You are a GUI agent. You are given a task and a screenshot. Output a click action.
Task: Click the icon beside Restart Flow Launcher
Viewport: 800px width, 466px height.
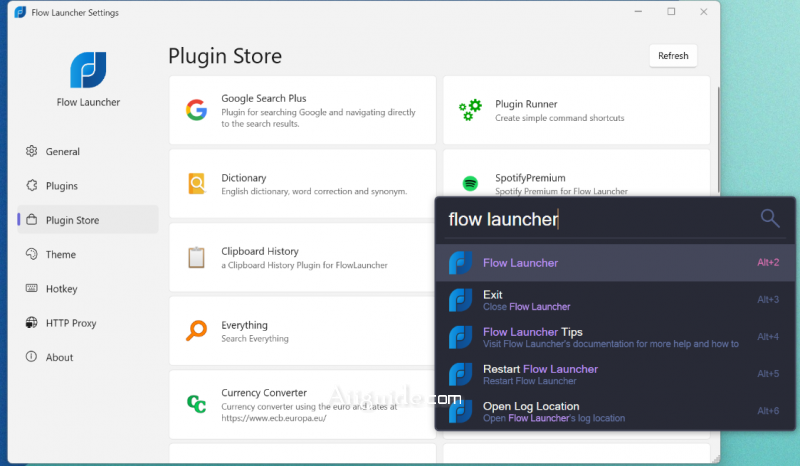coord(460,375)
